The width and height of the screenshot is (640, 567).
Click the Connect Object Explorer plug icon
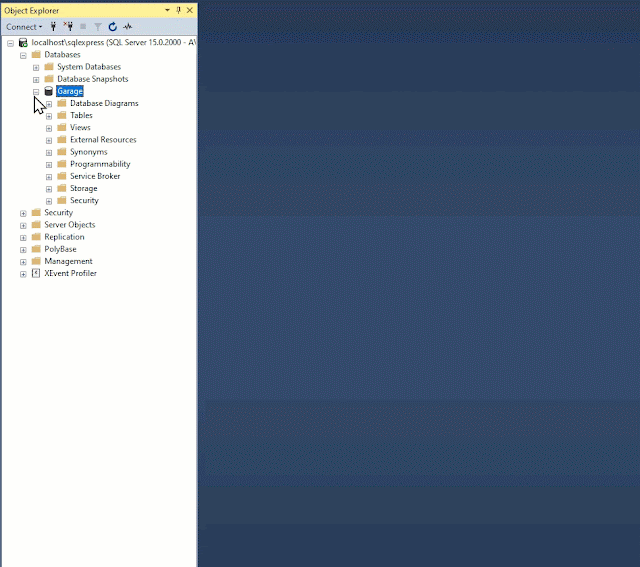click(54, 27)
